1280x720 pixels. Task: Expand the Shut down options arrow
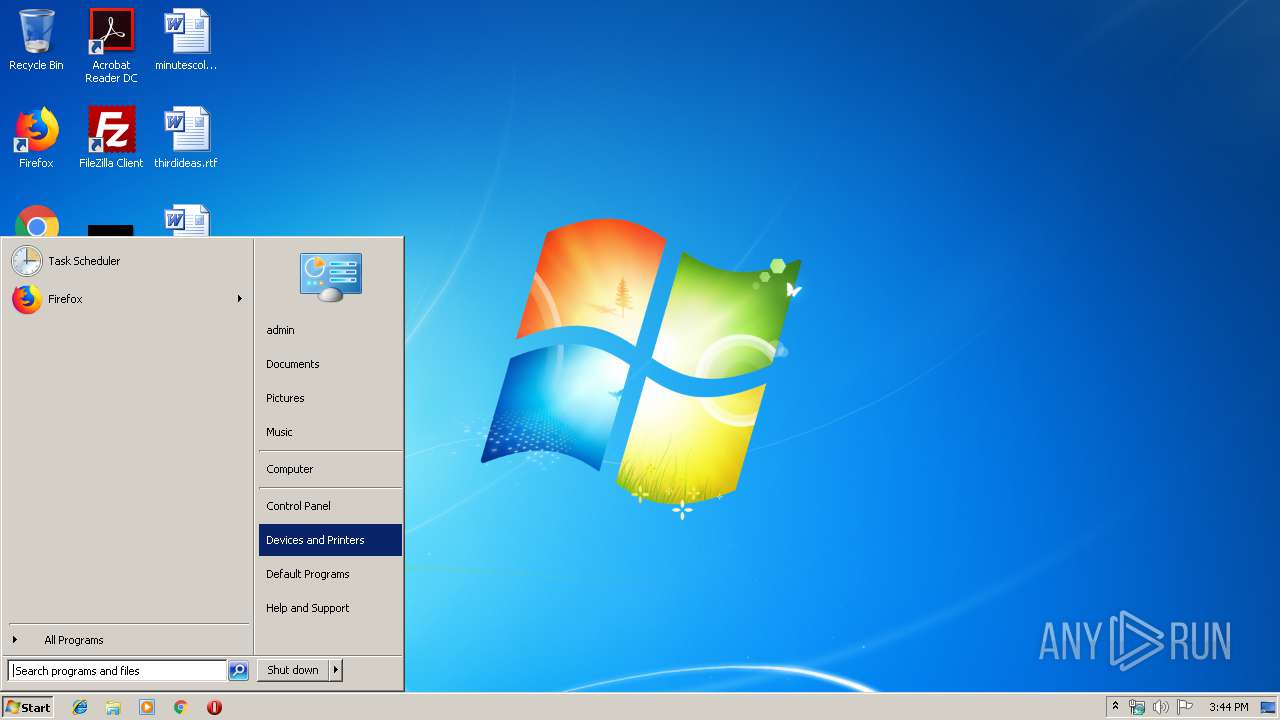[x=336, y=670]
